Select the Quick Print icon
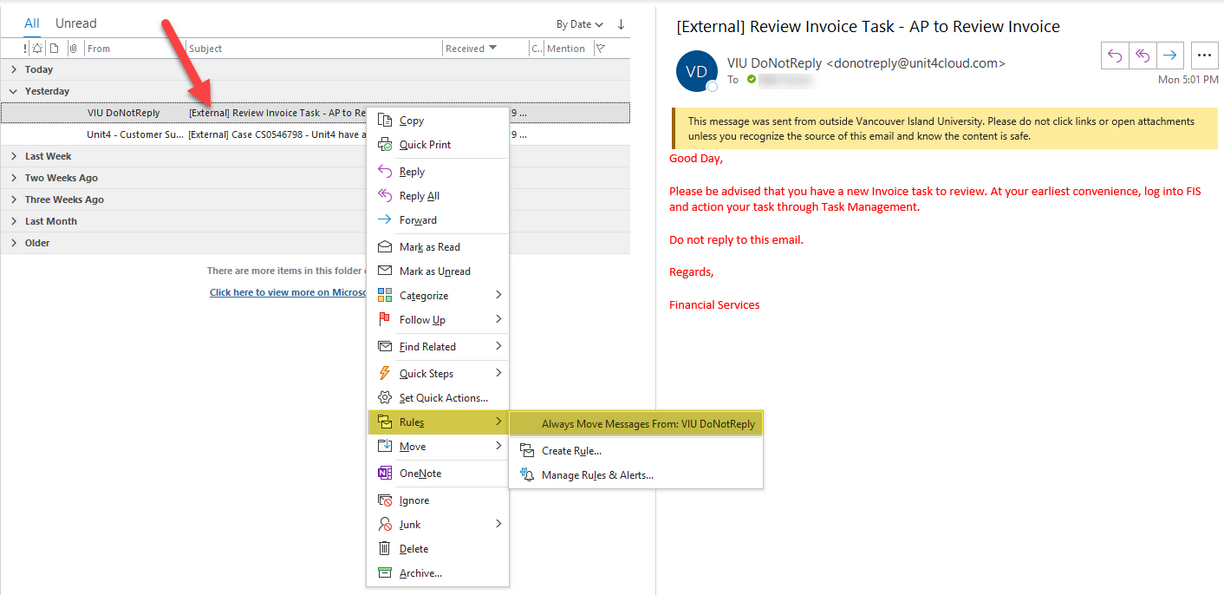Image resolution: width=1224 pixels, height=595 pixels. (385, 144)
